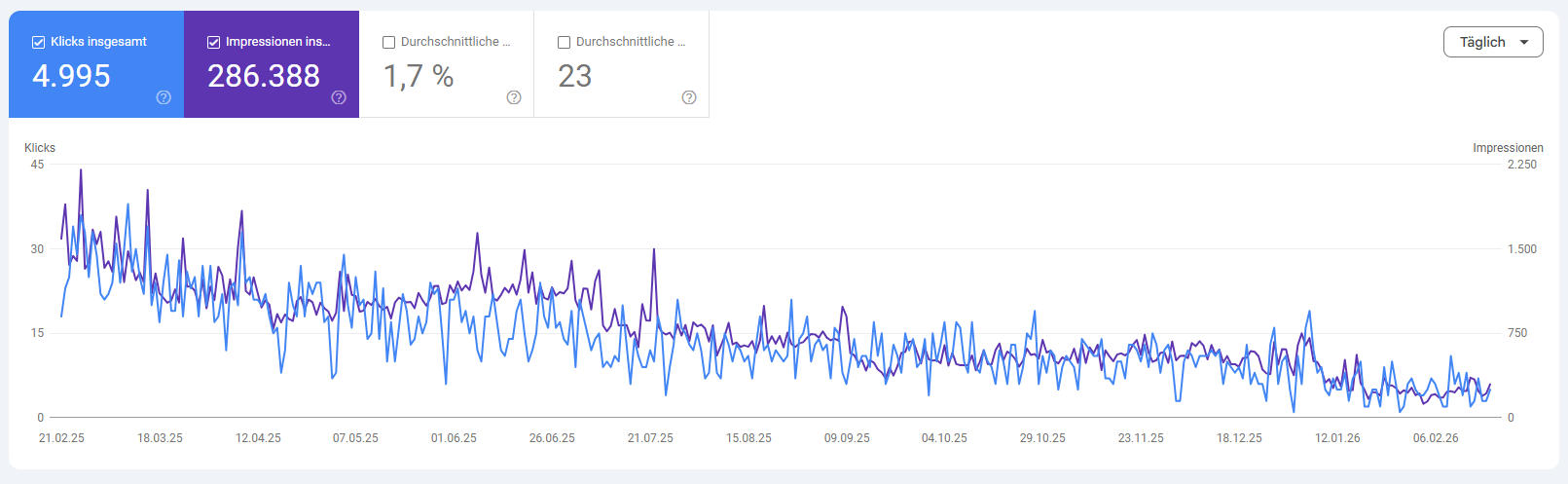Click the Impressionen axis title on the right

point(1507,148)
